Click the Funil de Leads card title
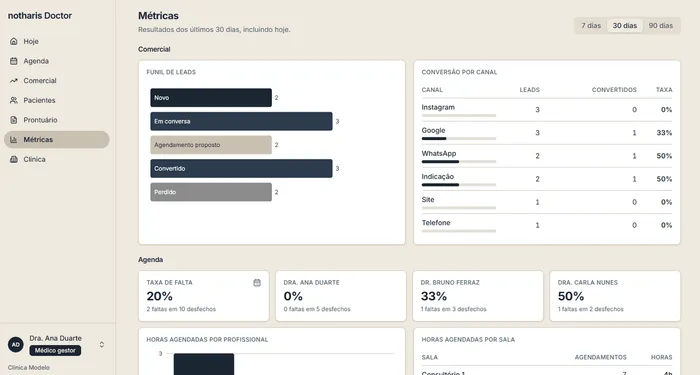700x375 pixels. pyautogui.click(x=171, y=72)
